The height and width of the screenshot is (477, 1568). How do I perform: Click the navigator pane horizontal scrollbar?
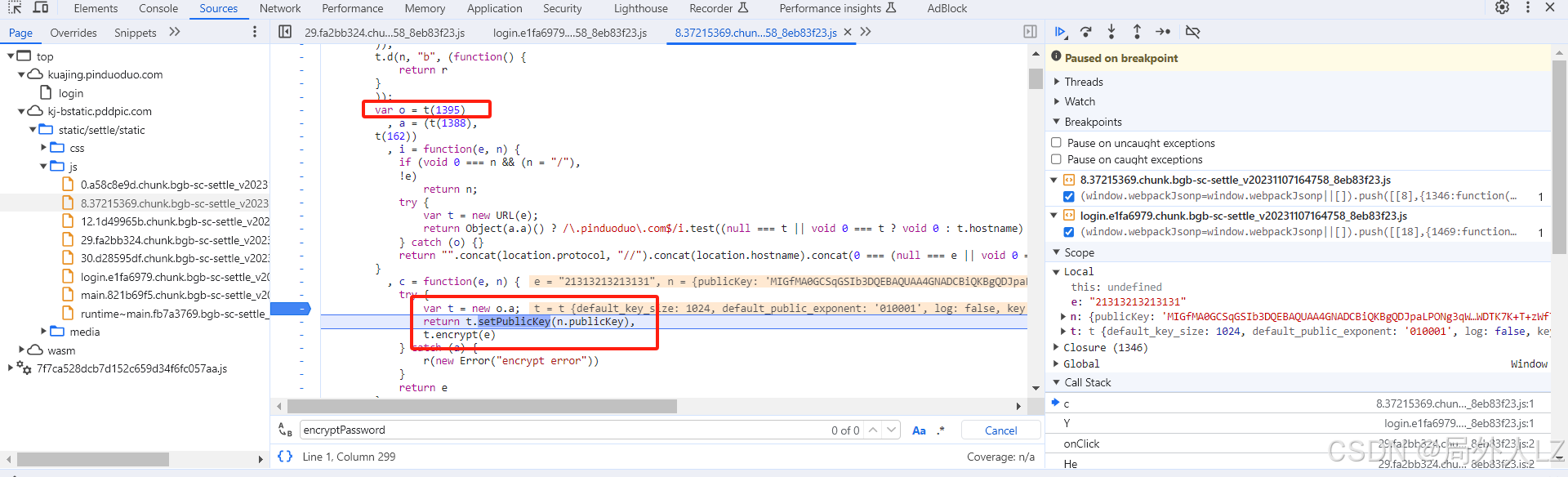(x=92, y=460)
